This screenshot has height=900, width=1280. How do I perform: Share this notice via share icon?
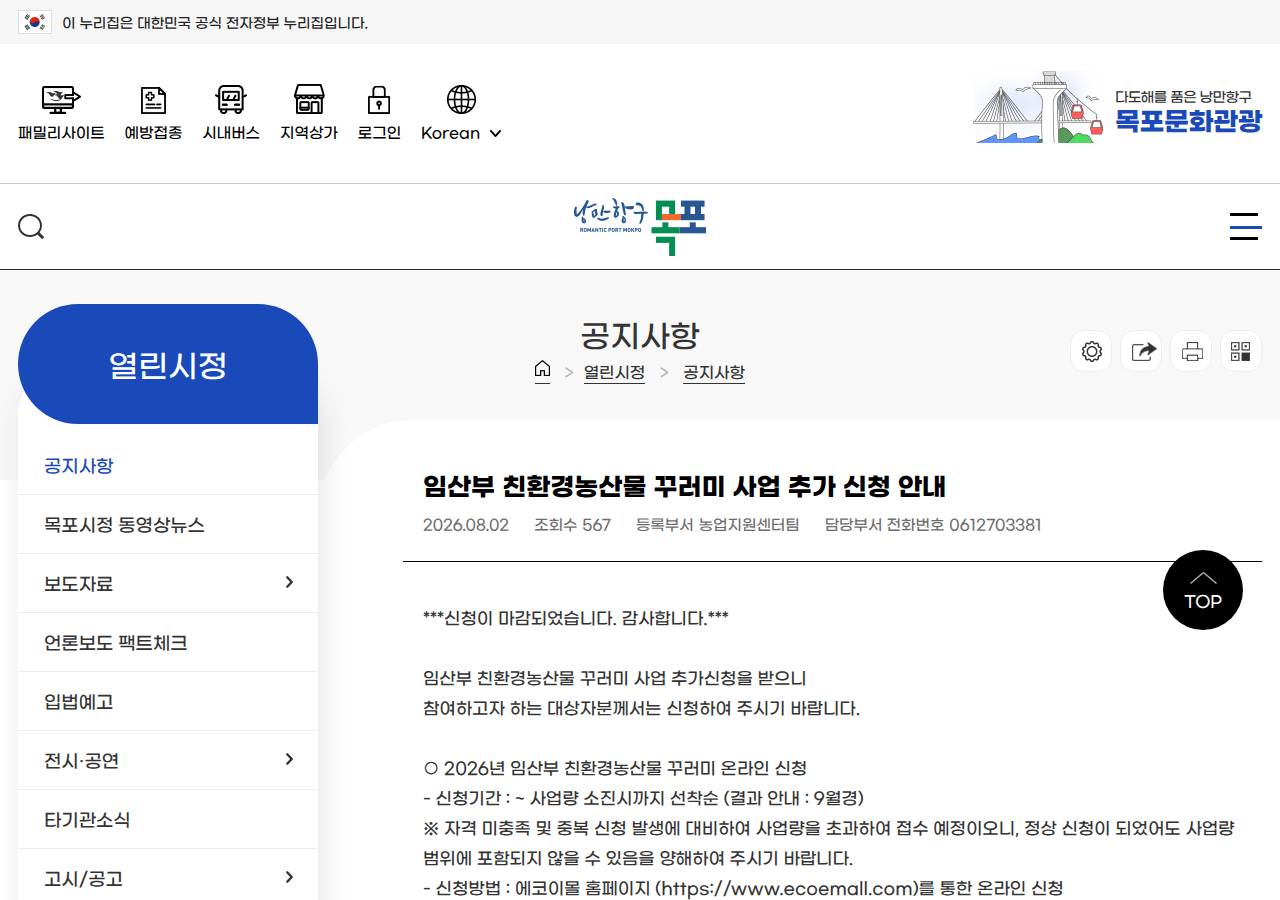(1142, 352)
